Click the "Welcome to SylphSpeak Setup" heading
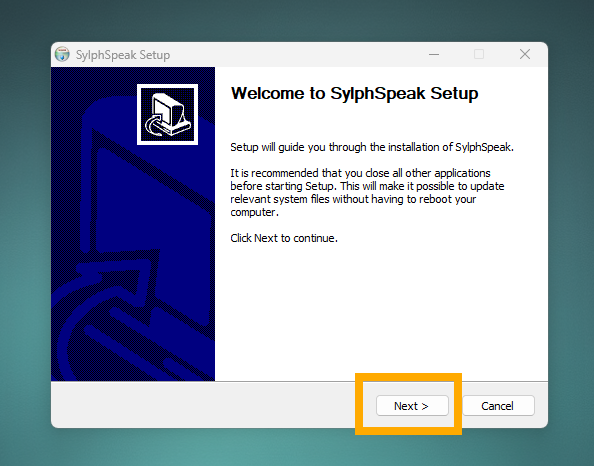This screenshot has width=594, height=466. [x=354, y=94]
